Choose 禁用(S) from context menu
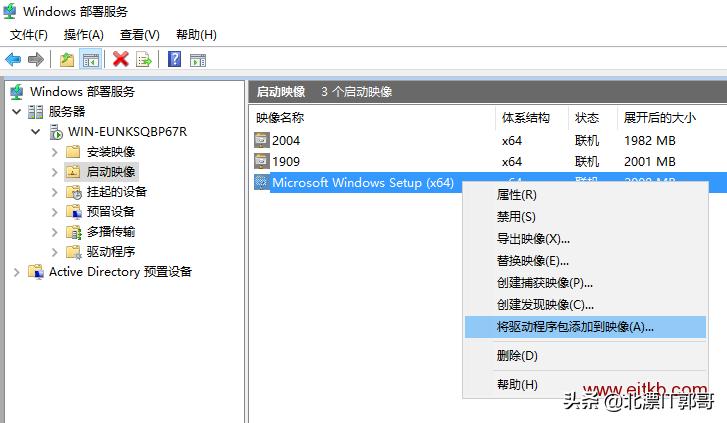This screenshot has height=423, width=727. 585,217
